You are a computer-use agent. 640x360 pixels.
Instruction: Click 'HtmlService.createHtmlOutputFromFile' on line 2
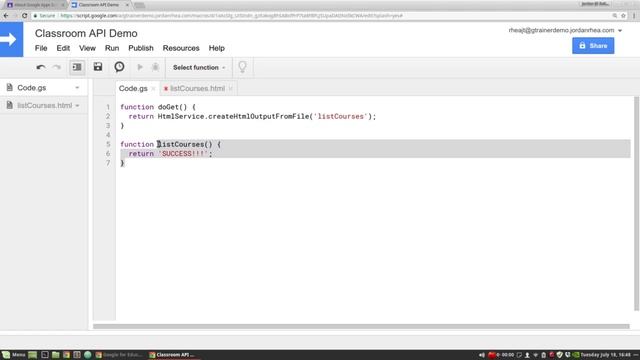[233, 116]
